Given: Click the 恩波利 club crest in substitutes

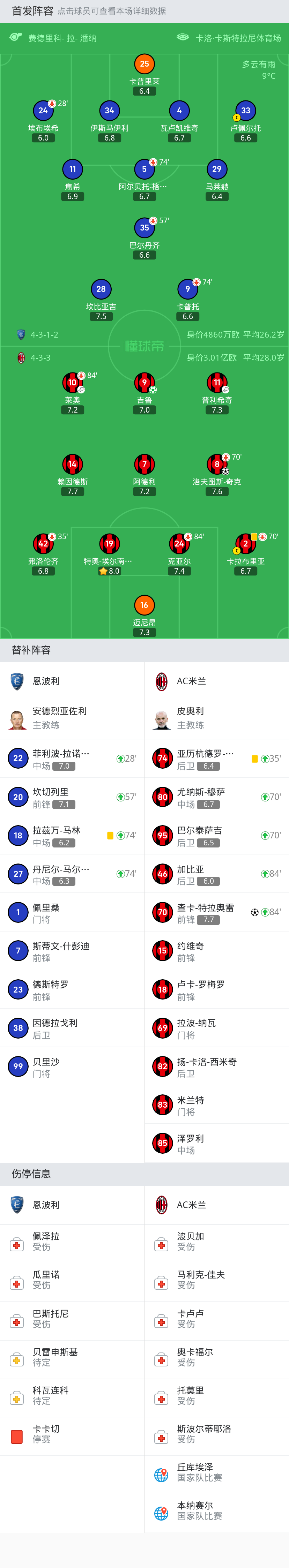Looking at the screenshot, I should point(17,681).
